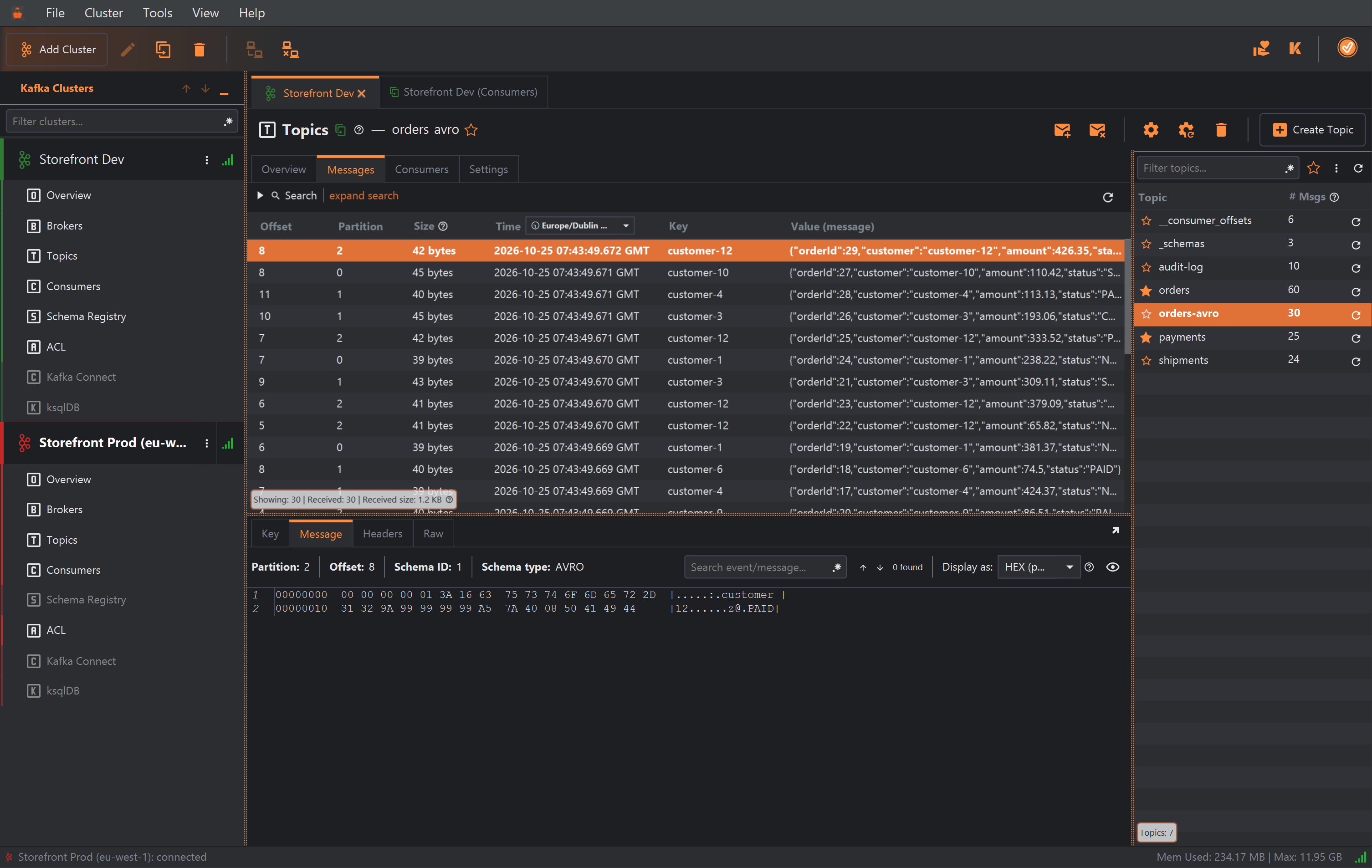This screenshot has width=1372, height=868.
Task: Click the add message envelope icon
Action: pyautogui.click(x=1062, y=130)
